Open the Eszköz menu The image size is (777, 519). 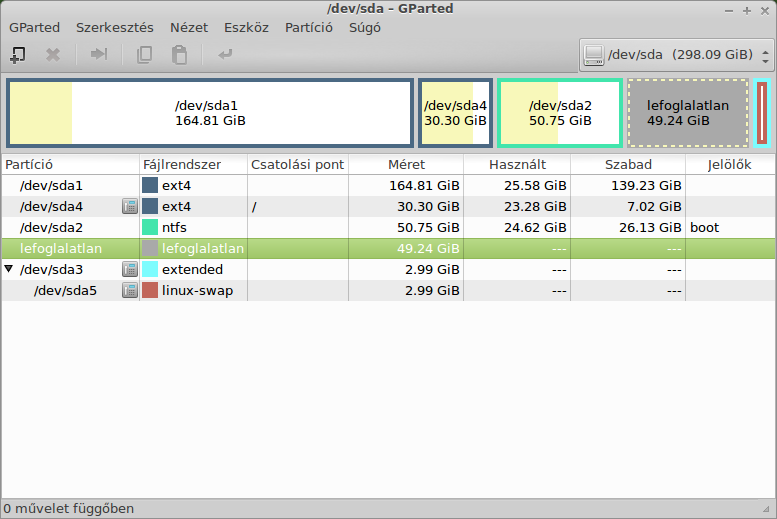coord(246,27)
